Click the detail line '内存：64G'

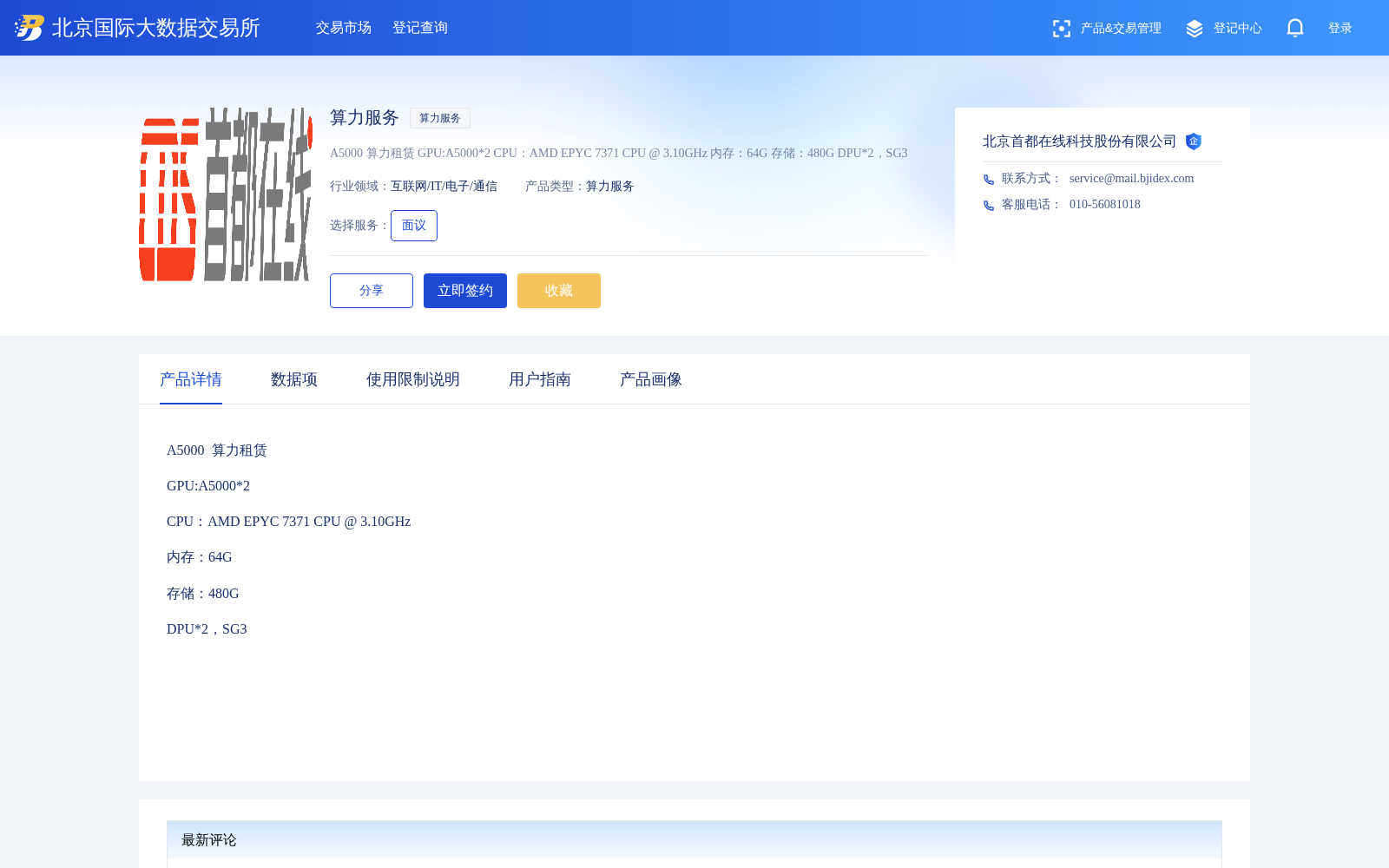coord(200,557)
